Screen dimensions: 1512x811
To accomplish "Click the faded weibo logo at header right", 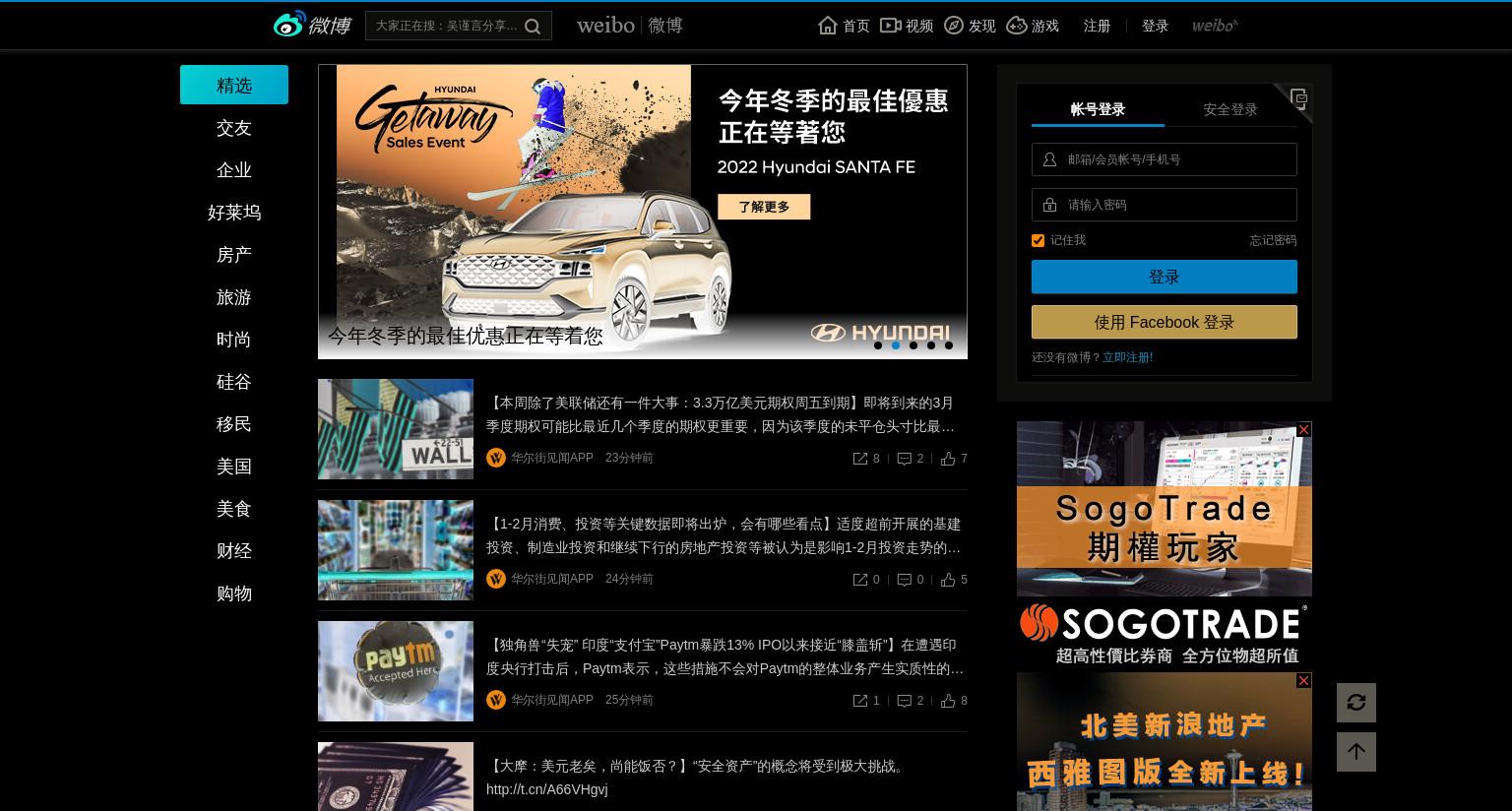I will pyautogui.click(x=1215, y=26).
